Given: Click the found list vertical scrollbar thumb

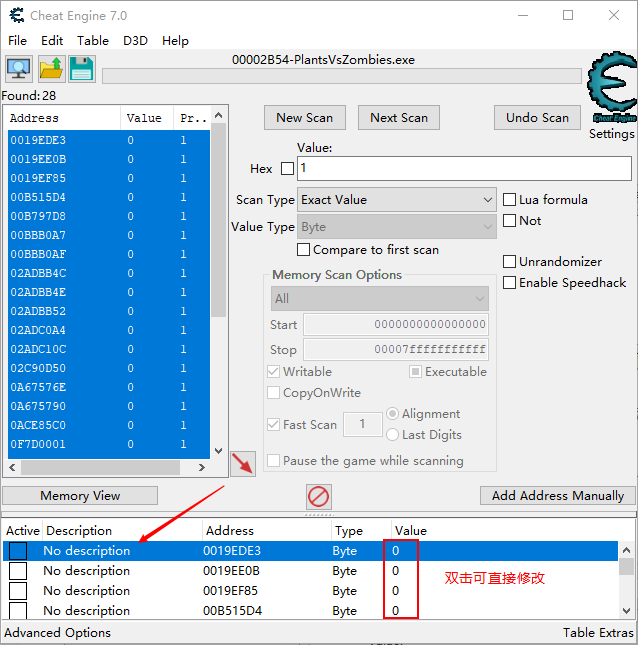Looking at the screenshot, I should point(219,220).
